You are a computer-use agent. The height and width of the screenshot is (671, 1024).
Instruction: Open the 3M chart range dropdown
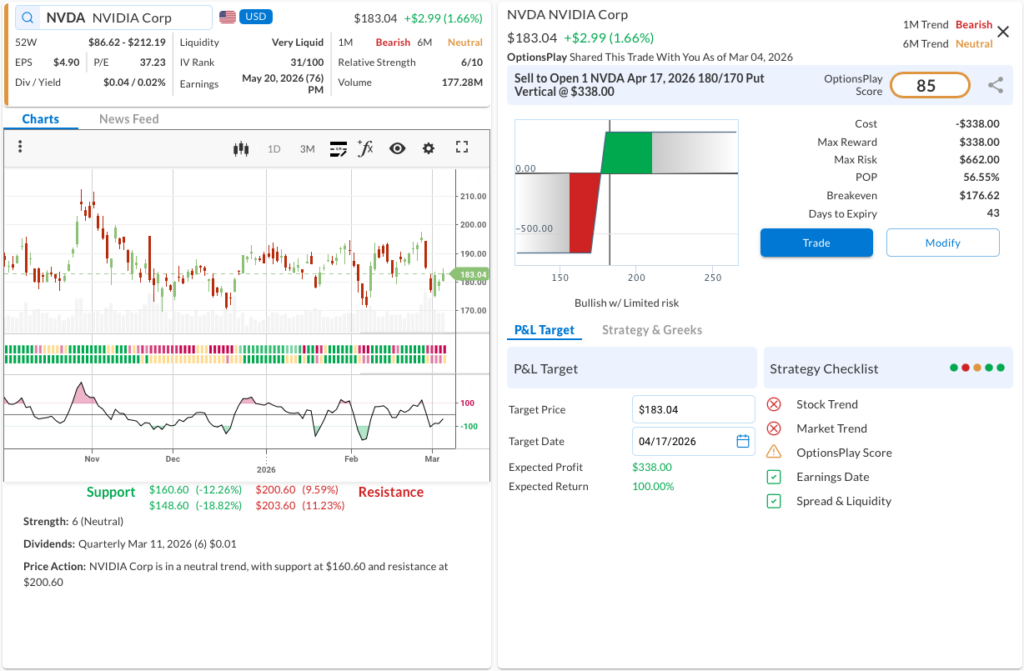[307, 149]
